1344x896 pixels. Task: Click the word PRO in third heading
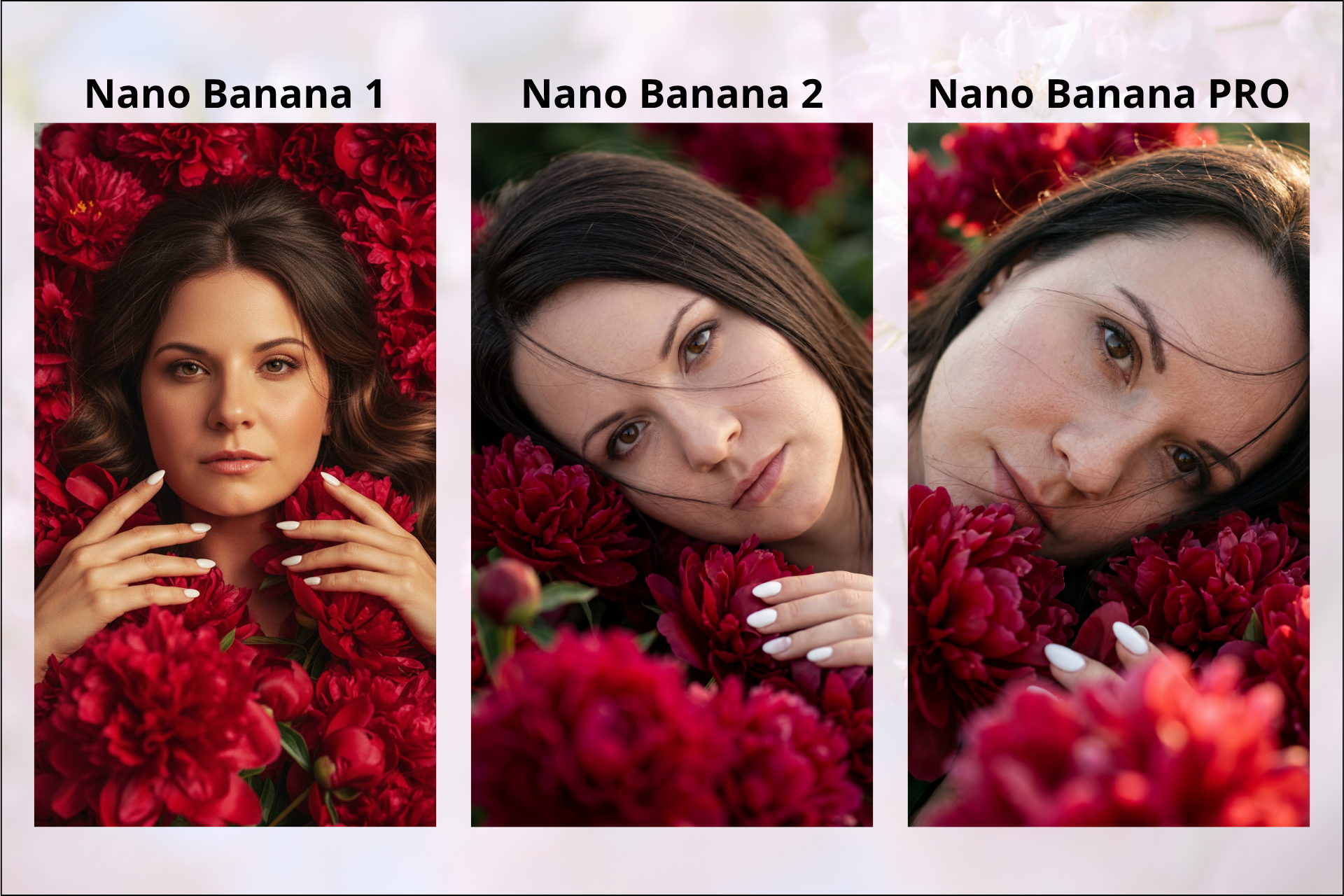pyautogui.click(x=1249, y=94)
